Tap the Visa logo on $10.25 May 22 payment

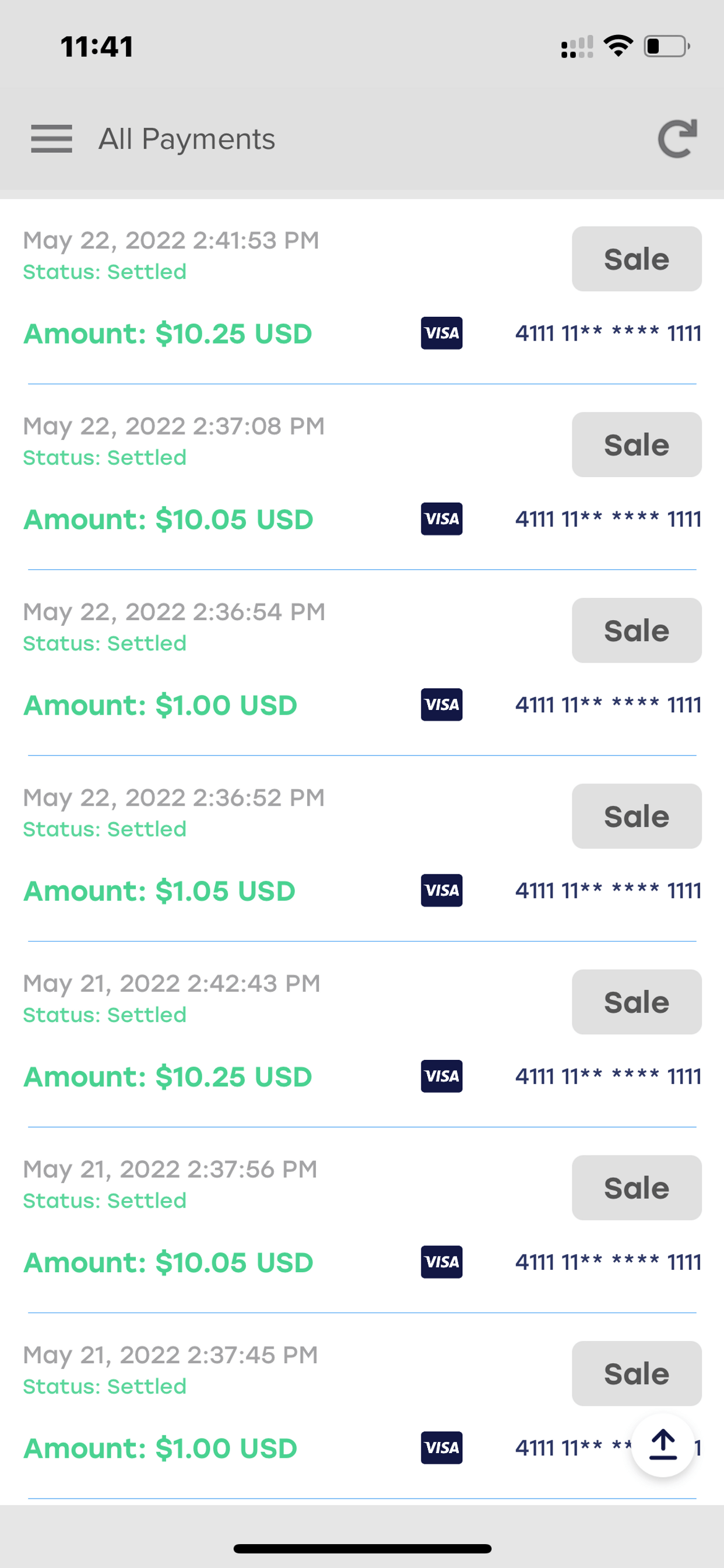click(x=442, y=333)
